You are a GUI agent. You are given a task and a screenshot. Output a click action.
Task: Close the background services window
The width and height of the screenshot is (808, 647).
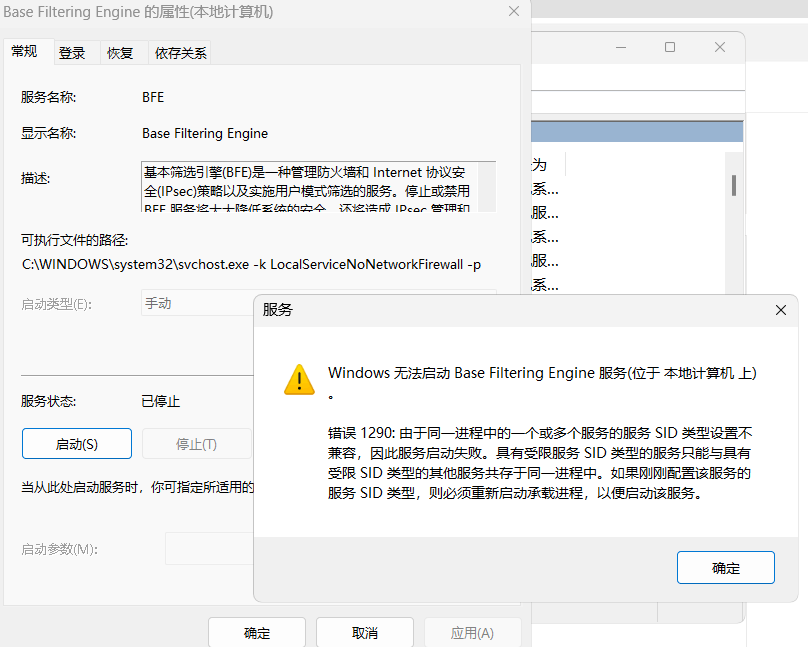[720, 47]
